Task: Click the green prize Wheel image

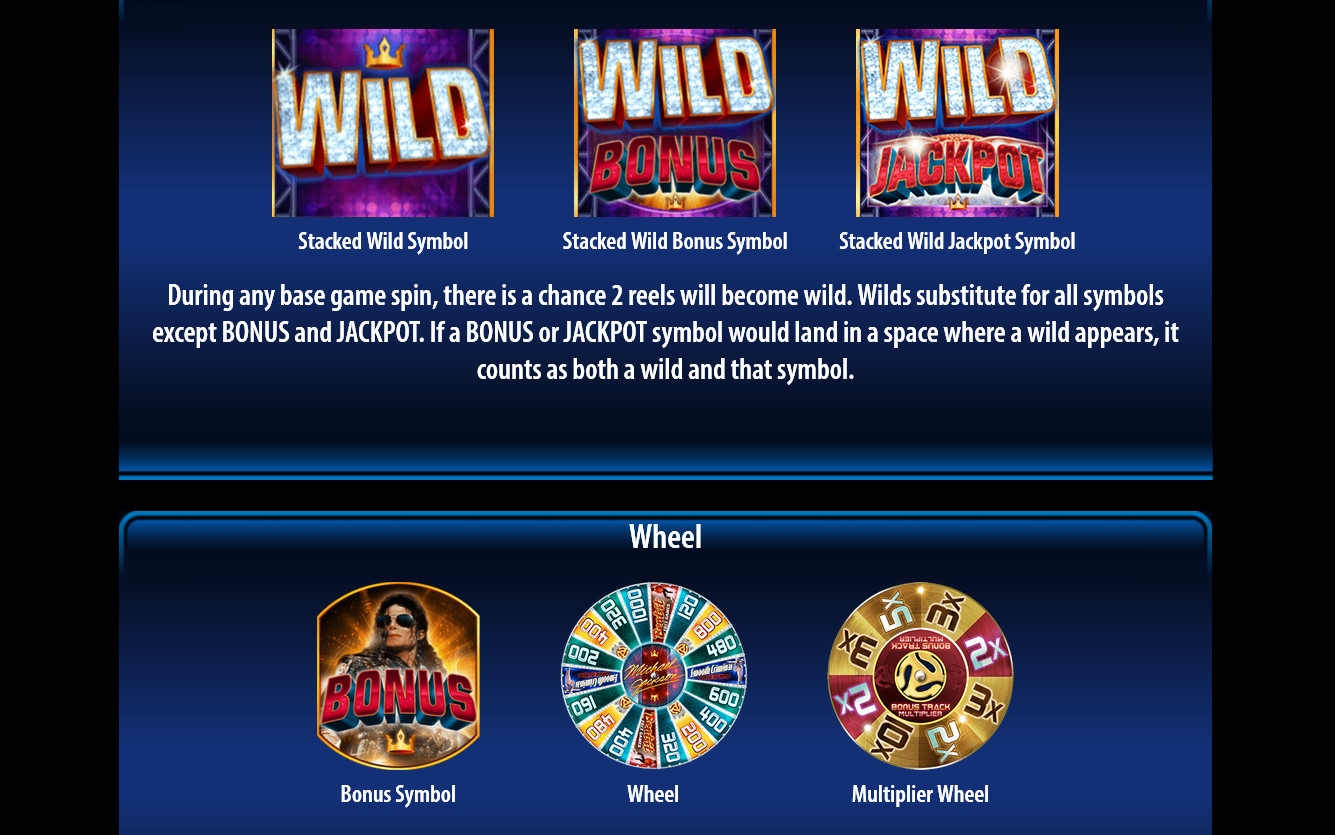Action: pyautogui.click(x=653, y=676)
